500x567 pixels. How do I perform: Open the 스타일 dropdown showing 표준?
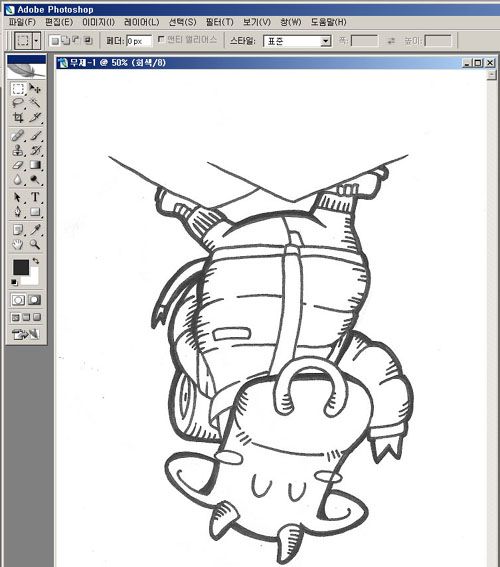[297, 41]
